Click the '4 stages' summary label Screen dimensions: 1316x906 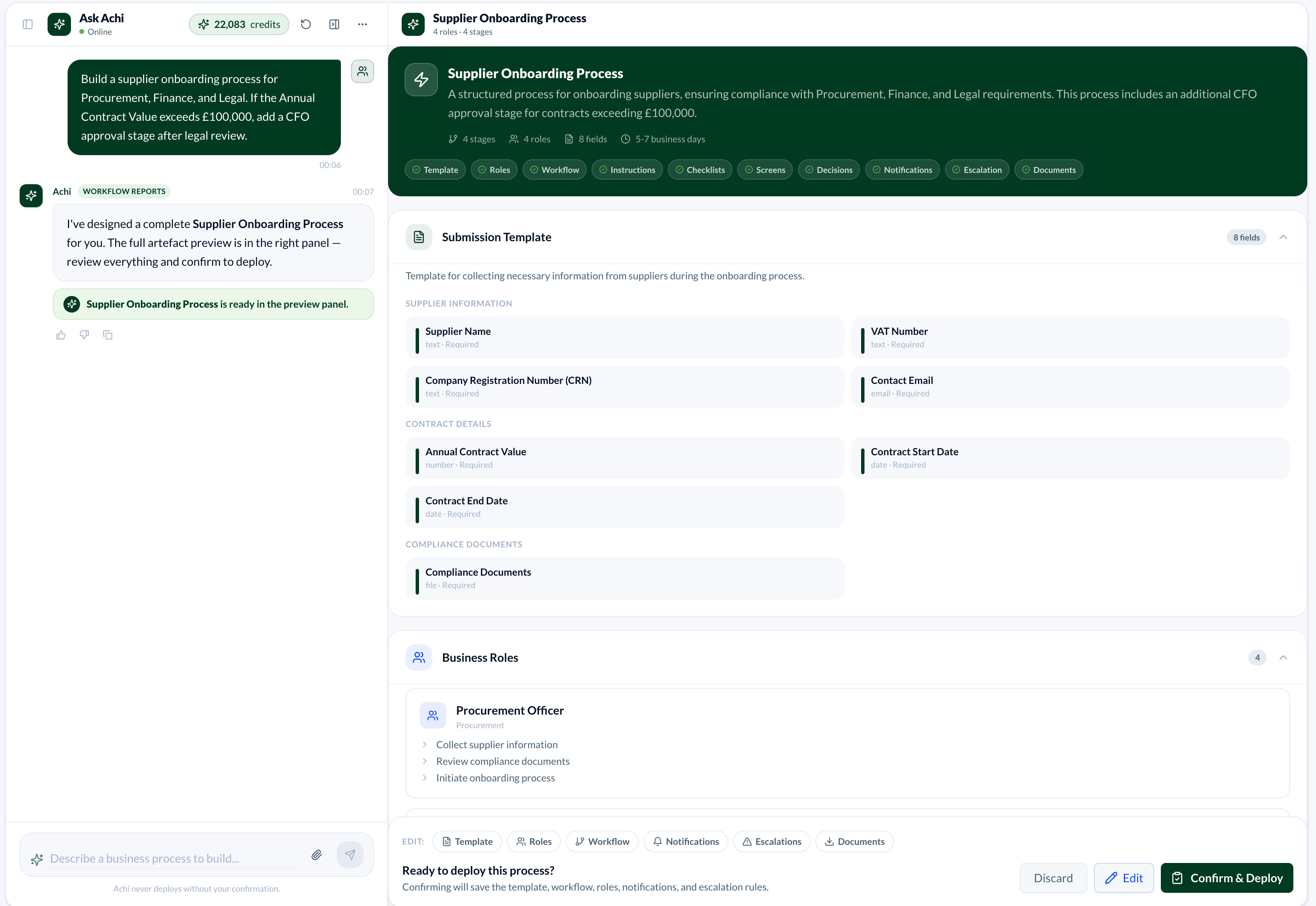coord(472,140)
